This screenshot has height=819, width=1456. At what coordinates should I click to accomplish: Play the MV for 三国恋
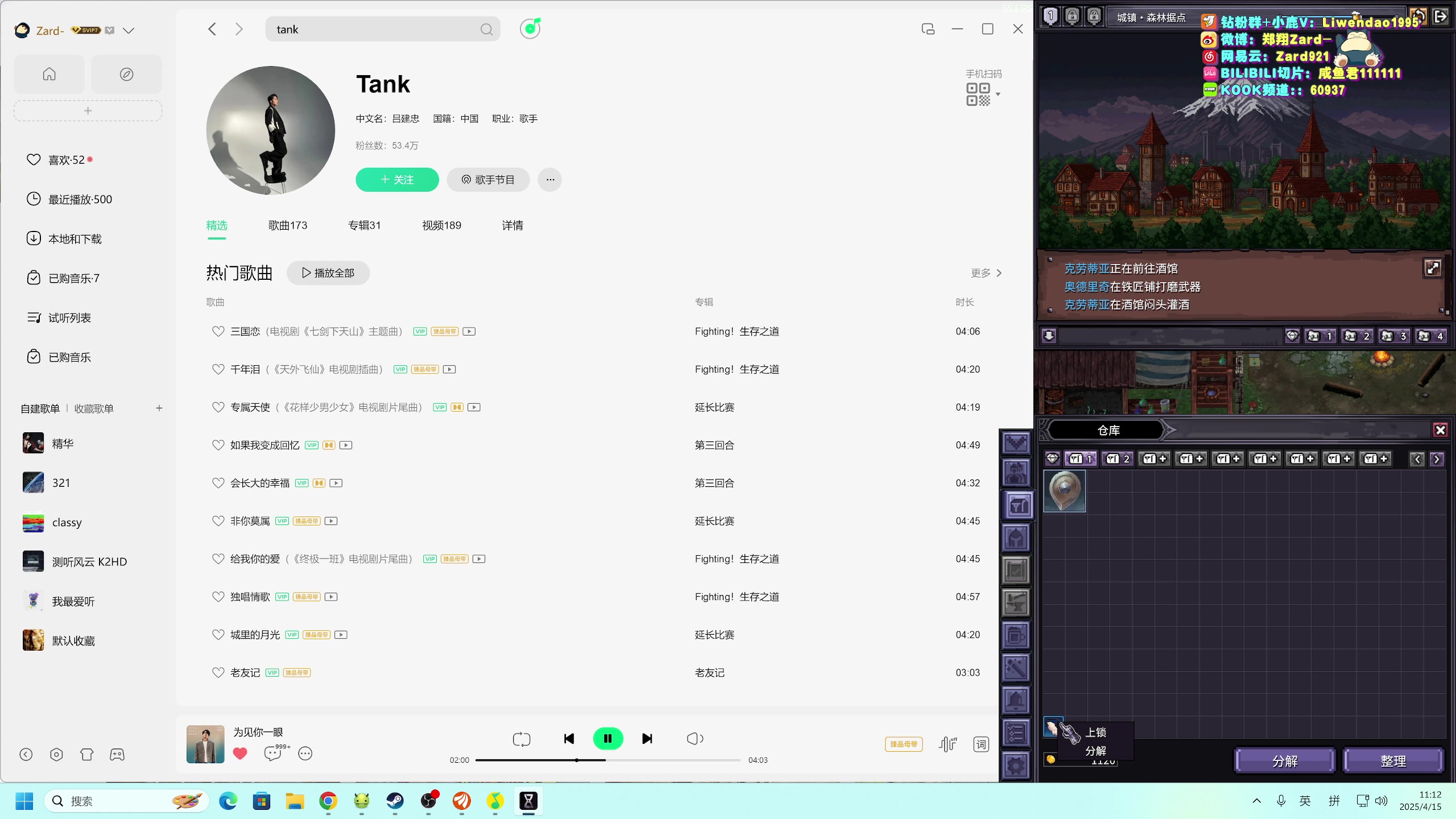(469, 332)
